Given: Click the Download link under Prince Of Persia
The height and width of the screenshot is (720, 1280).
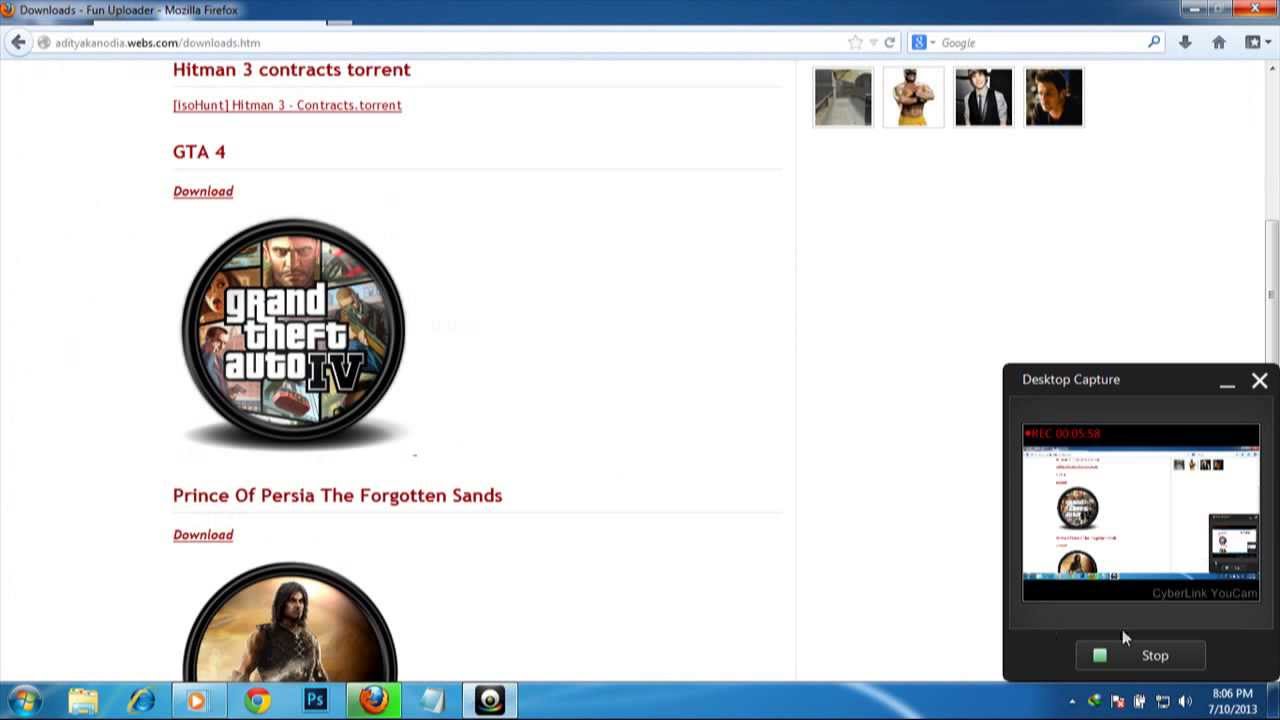Looking at the screenshot, I should (x=203, y=535).
